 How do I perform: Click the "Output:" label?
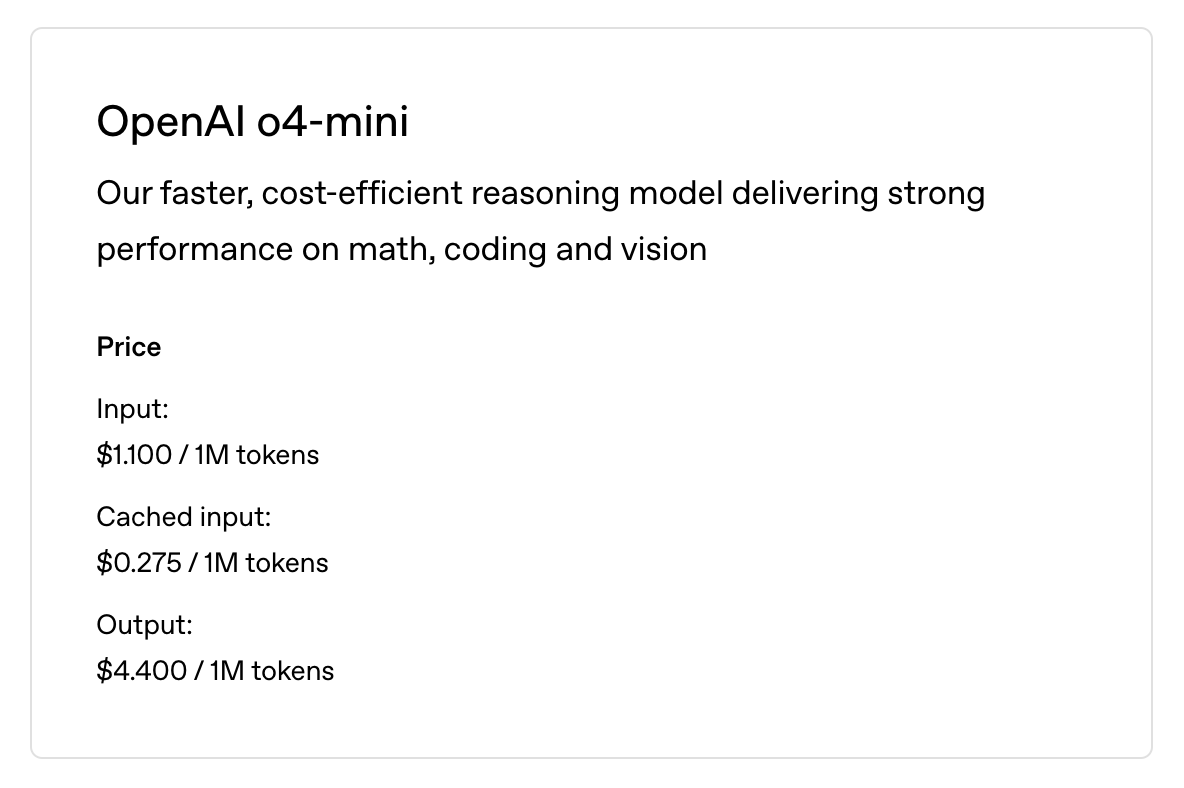pos(144,625)
